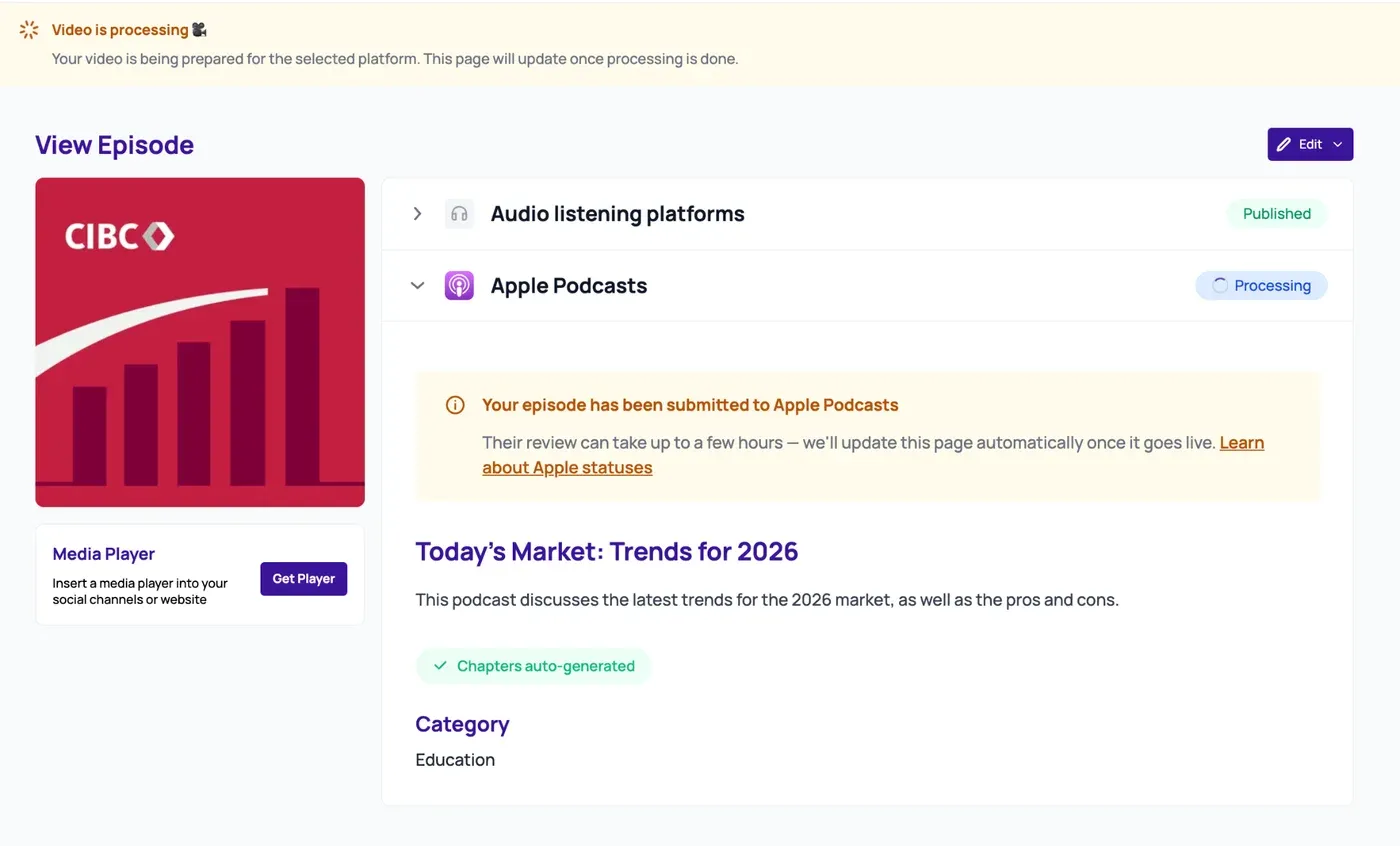Click the 'Media Player' card heading
Viewport: 1400px width, 846px height.
click(x=104, y=554)
